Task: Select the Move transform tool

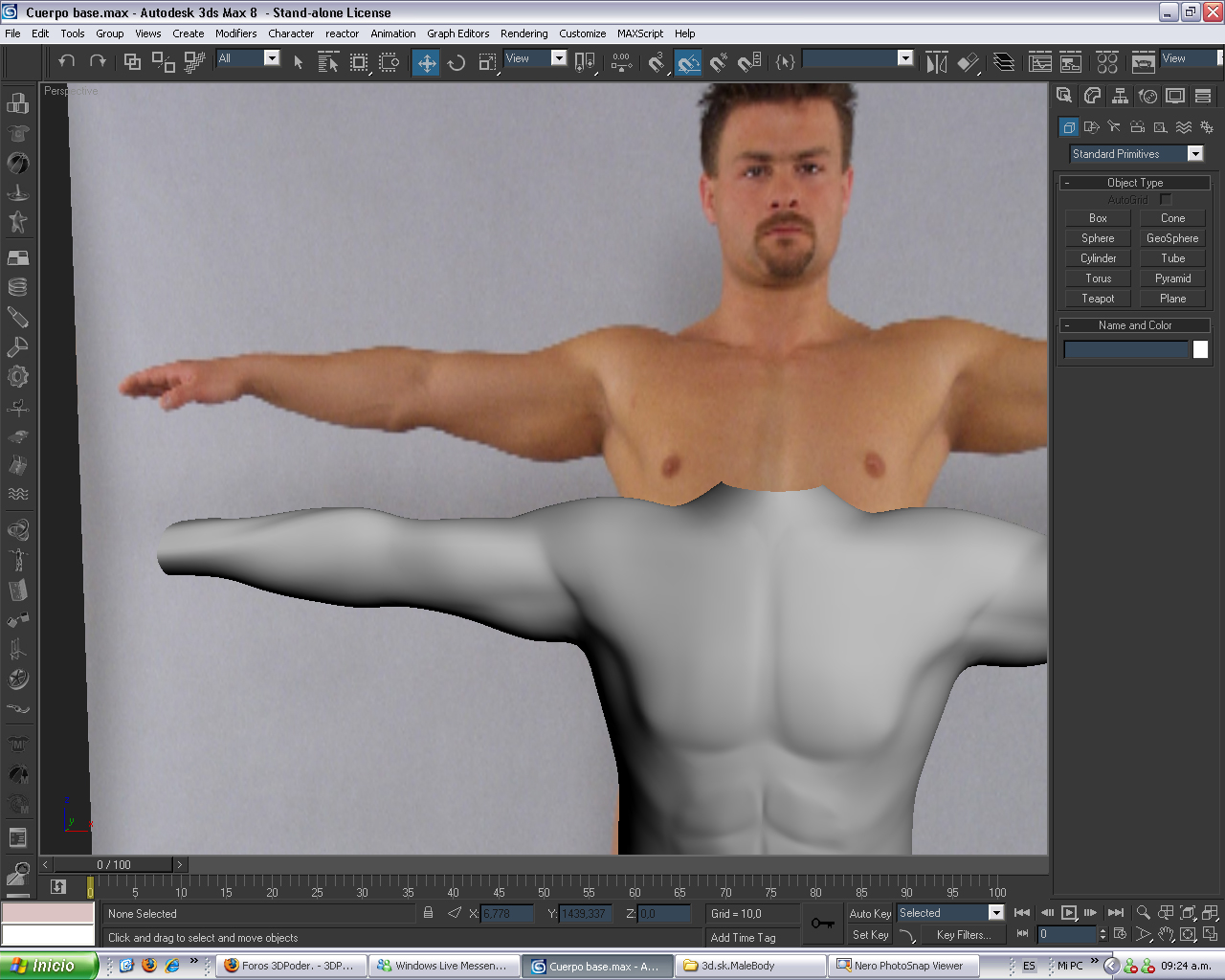Action: (x=426, y=63)
